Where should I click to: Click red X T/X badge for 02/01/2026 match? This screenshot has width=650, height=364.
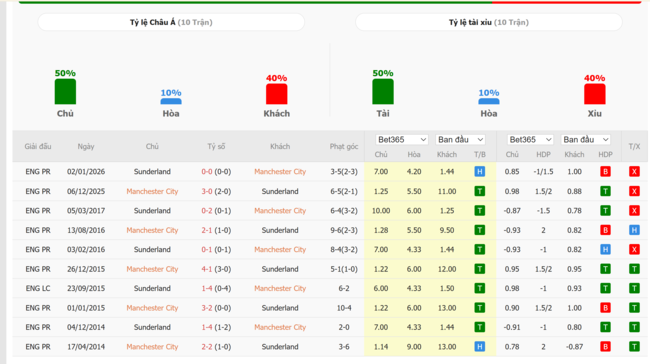point(634,172)
